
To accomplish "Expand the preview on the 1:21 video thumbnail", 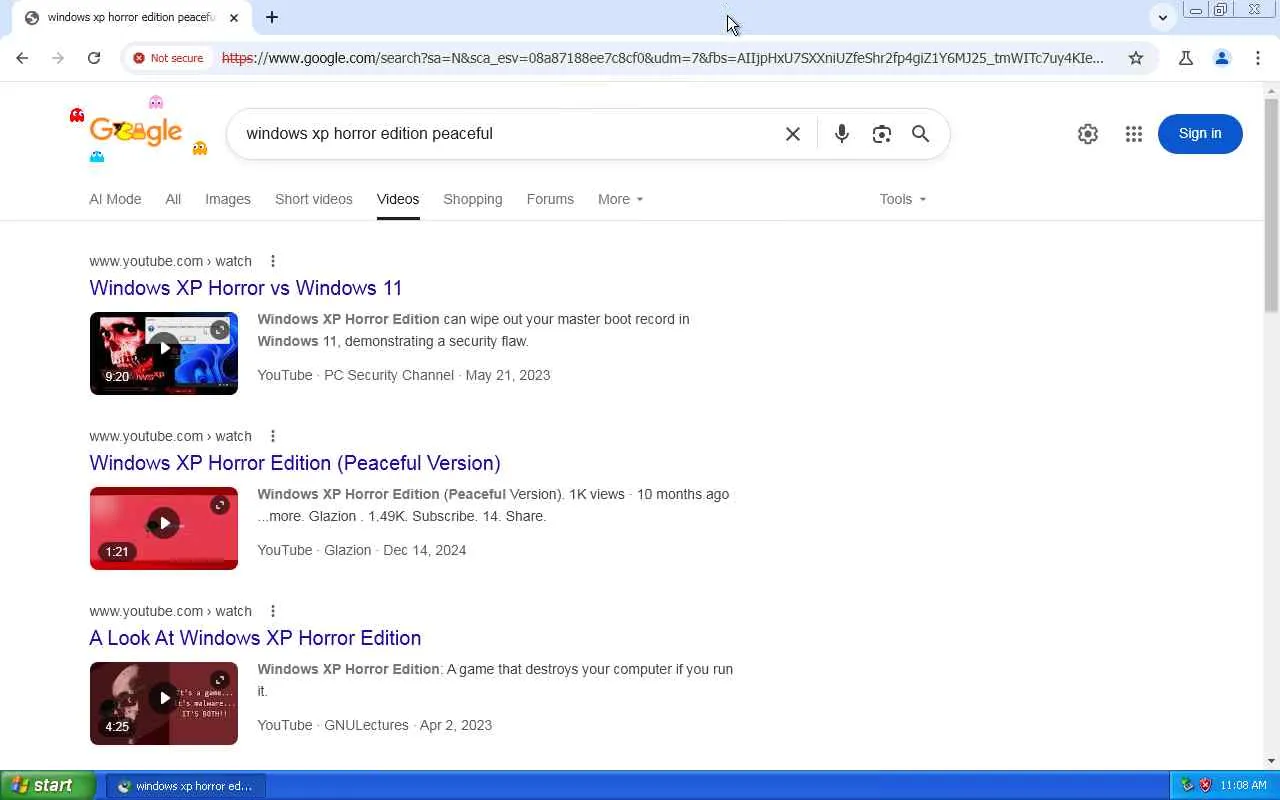I will coord(220,505).
